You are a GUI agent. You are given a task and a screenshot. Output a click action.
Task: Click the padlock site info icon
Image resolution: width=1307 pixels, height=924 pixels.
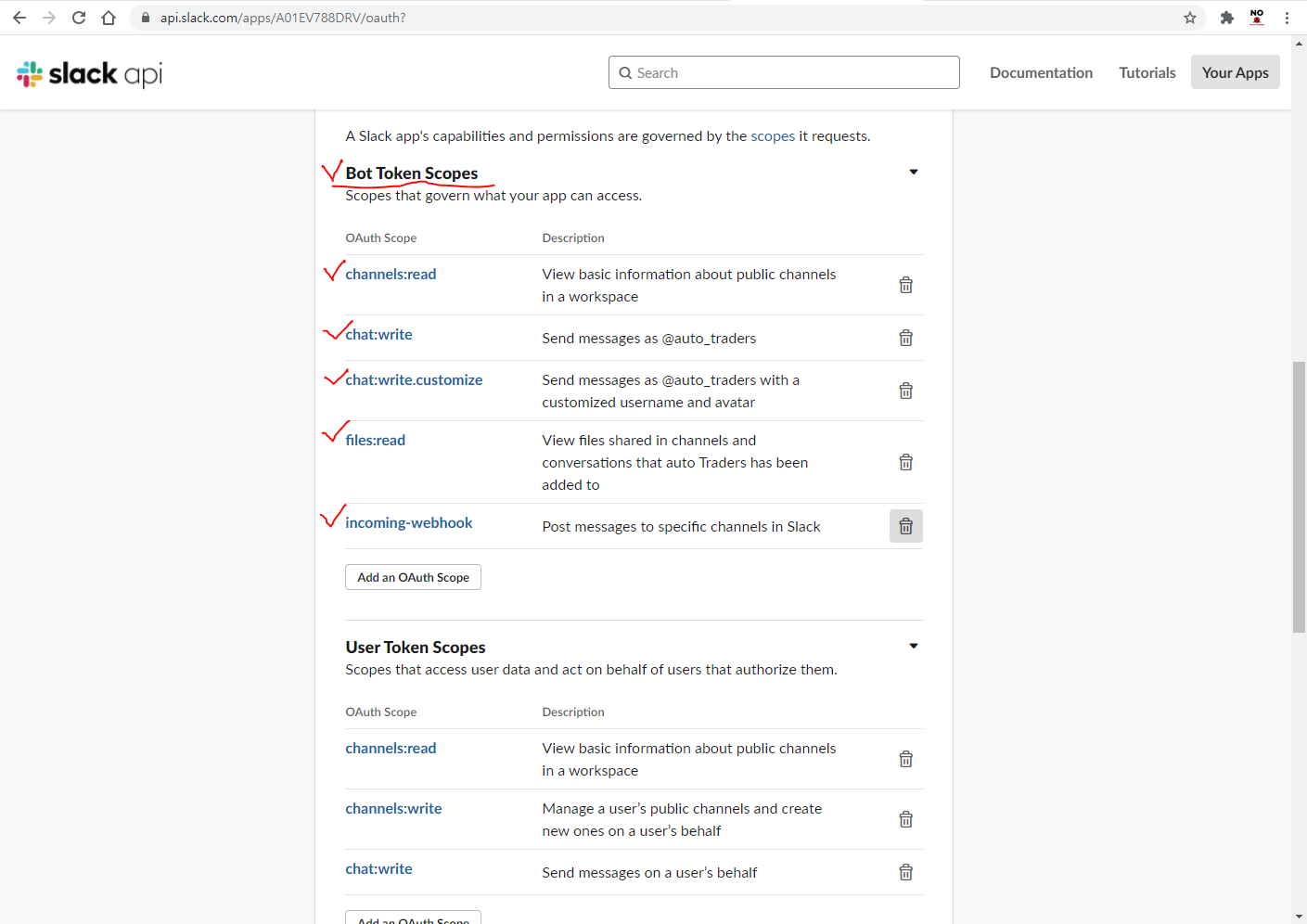(146, 18)
